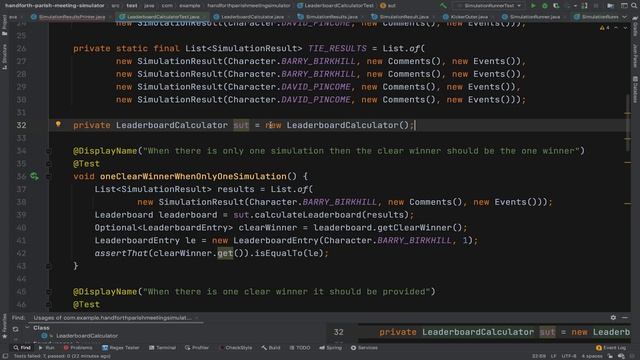Click the warnings indicator in editor corner
The image size is (640, 360).
[x=604, y=28]
